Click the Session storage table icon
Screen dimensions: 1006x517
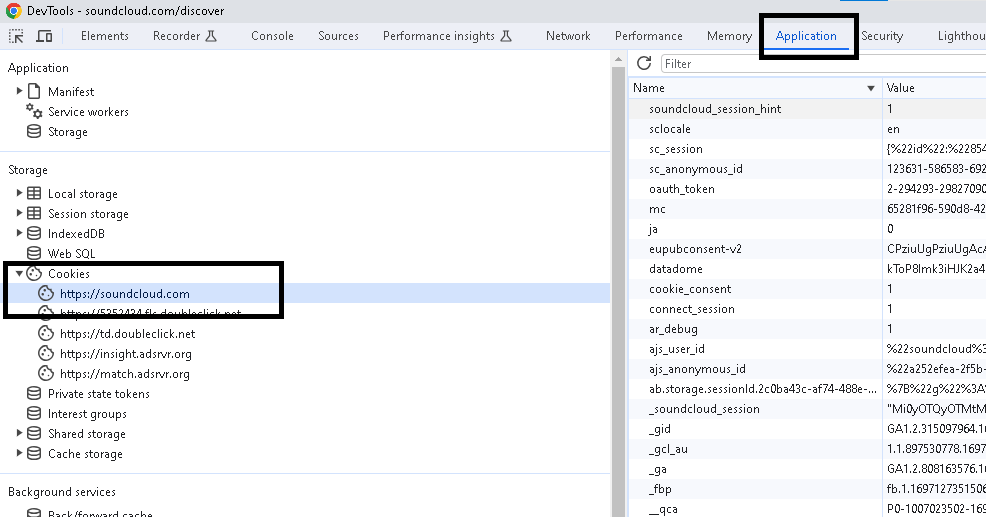point(34,213)
